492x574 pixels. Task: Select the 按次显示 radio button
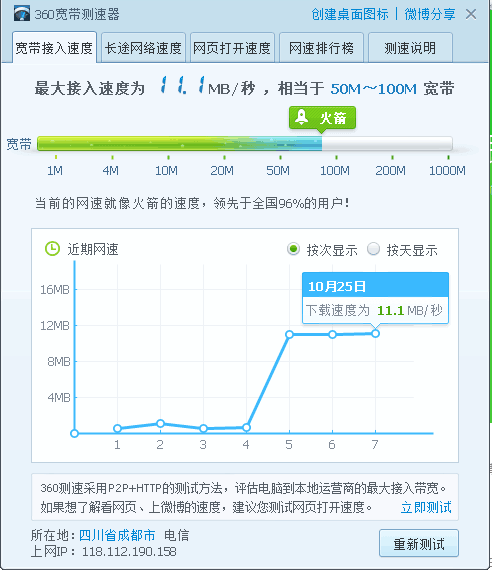[293, 249]
